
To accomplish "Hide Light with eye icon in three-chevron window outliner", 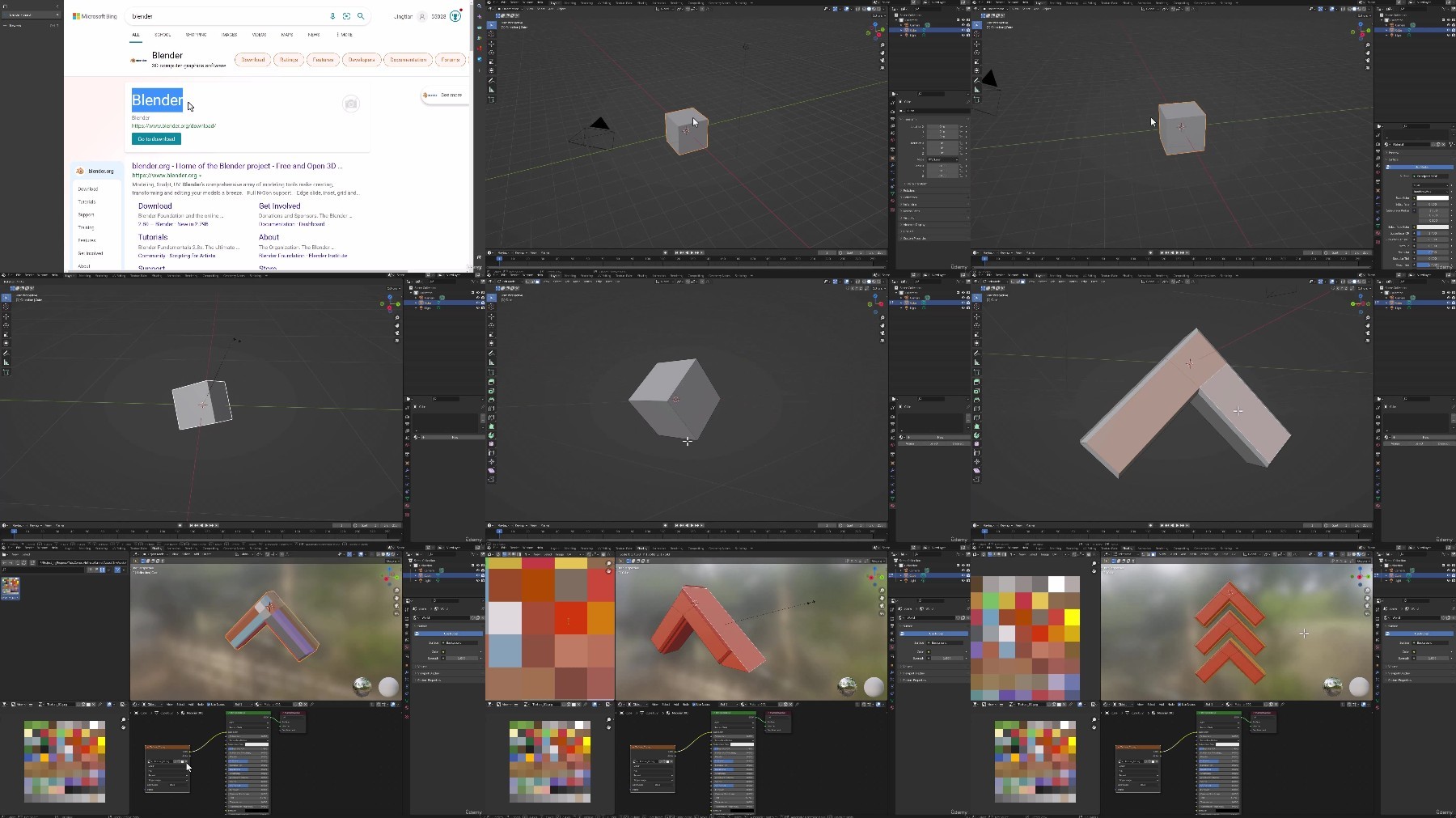I will (x=1448, y=580).
